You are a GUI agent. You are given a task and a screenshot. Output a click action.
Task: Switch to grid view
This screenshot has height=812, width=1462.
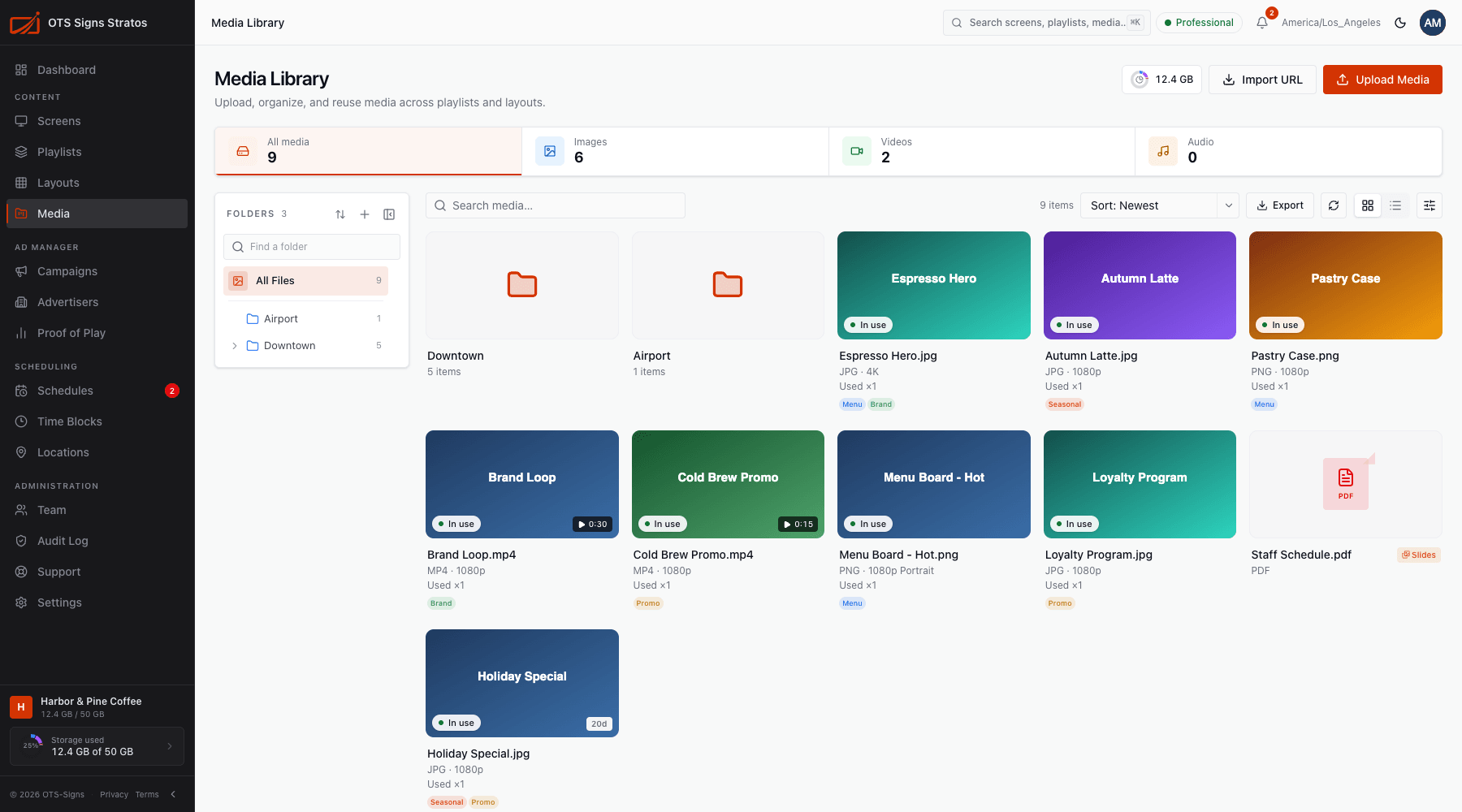click(1368, 205)
